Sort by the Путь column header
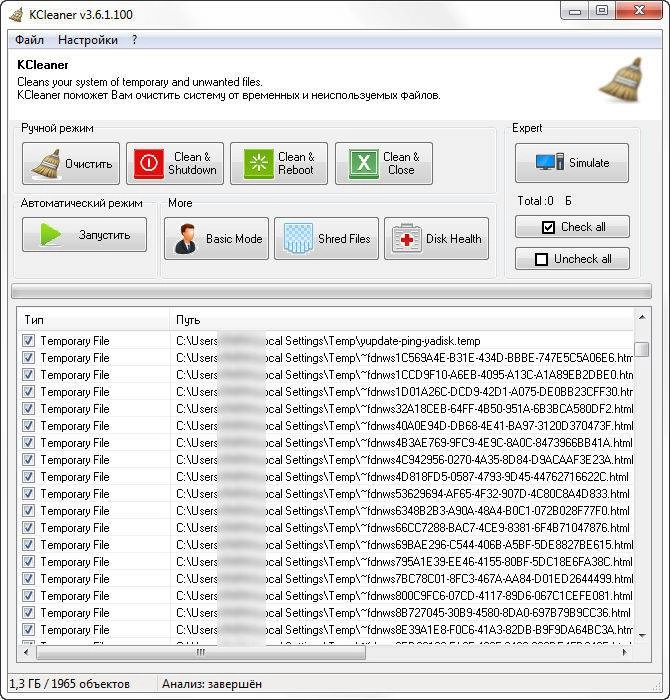 pos(402,320)
